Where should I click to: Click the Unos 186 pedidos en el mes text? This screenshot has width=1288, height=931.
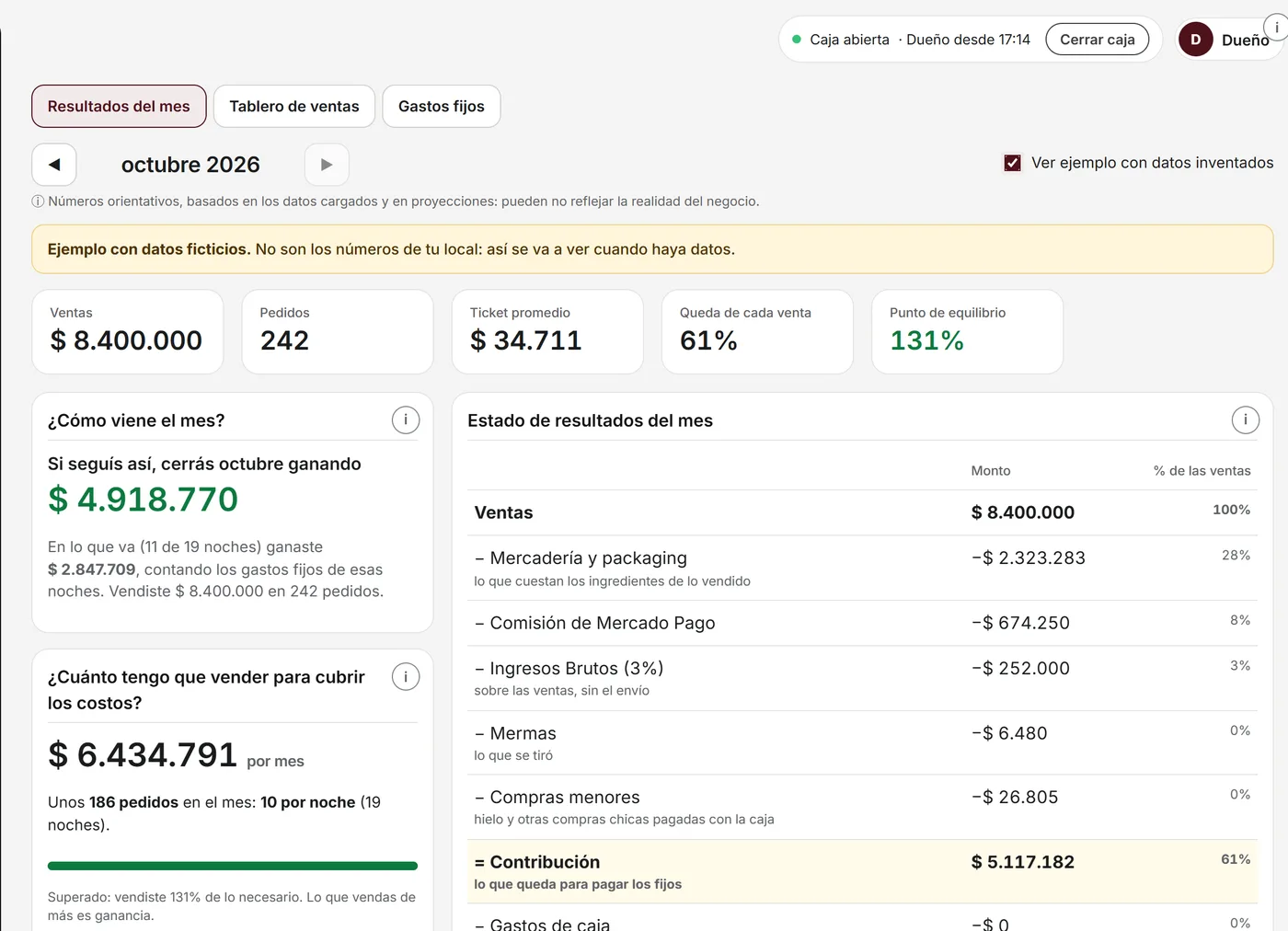214,813
